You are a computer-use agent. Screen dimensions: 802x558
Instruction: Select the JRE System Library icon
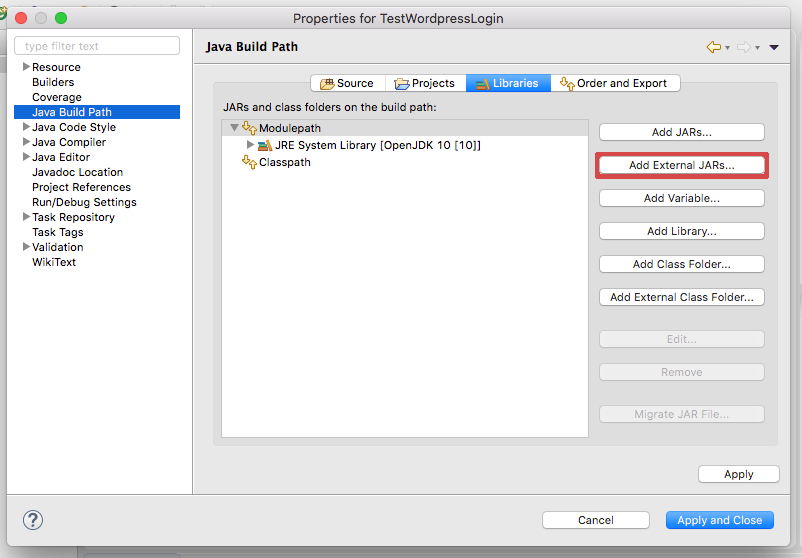[265, 145]
